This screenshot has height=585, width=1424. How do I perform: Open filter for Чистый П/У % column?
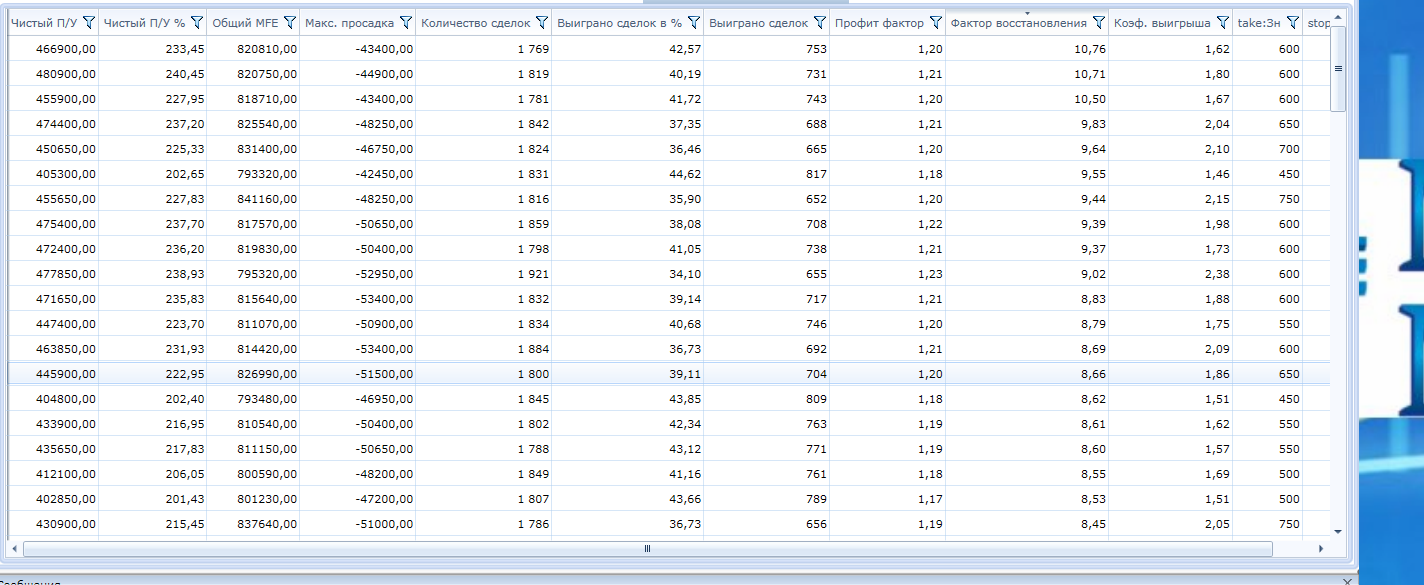[196, 22]
